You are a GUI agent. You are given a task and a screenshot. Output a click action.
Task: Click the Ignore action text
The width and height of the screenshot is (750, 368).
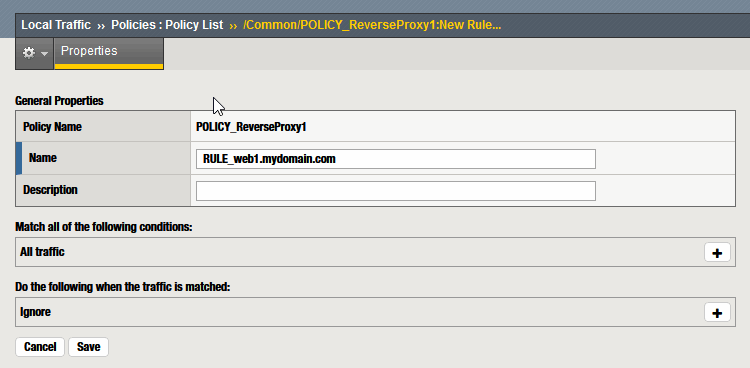click(x=35, y=312)
